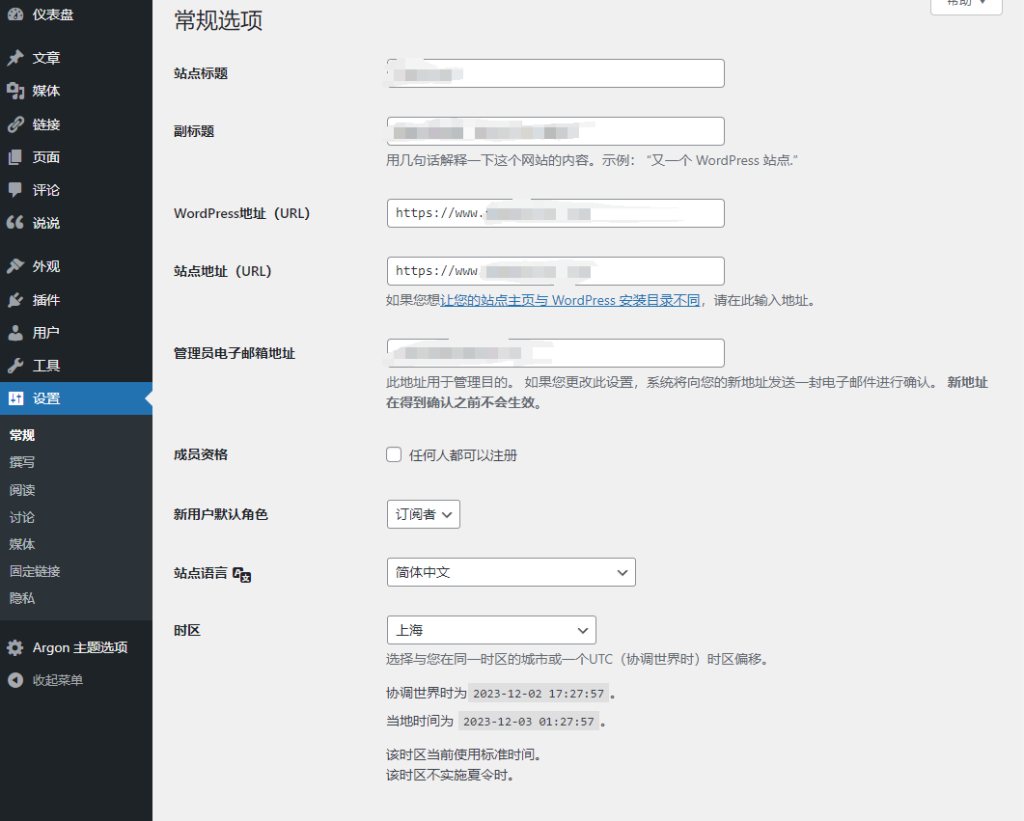Click the Links chain icon
The image size is (1024, 821).
click(x=15, y=125)
